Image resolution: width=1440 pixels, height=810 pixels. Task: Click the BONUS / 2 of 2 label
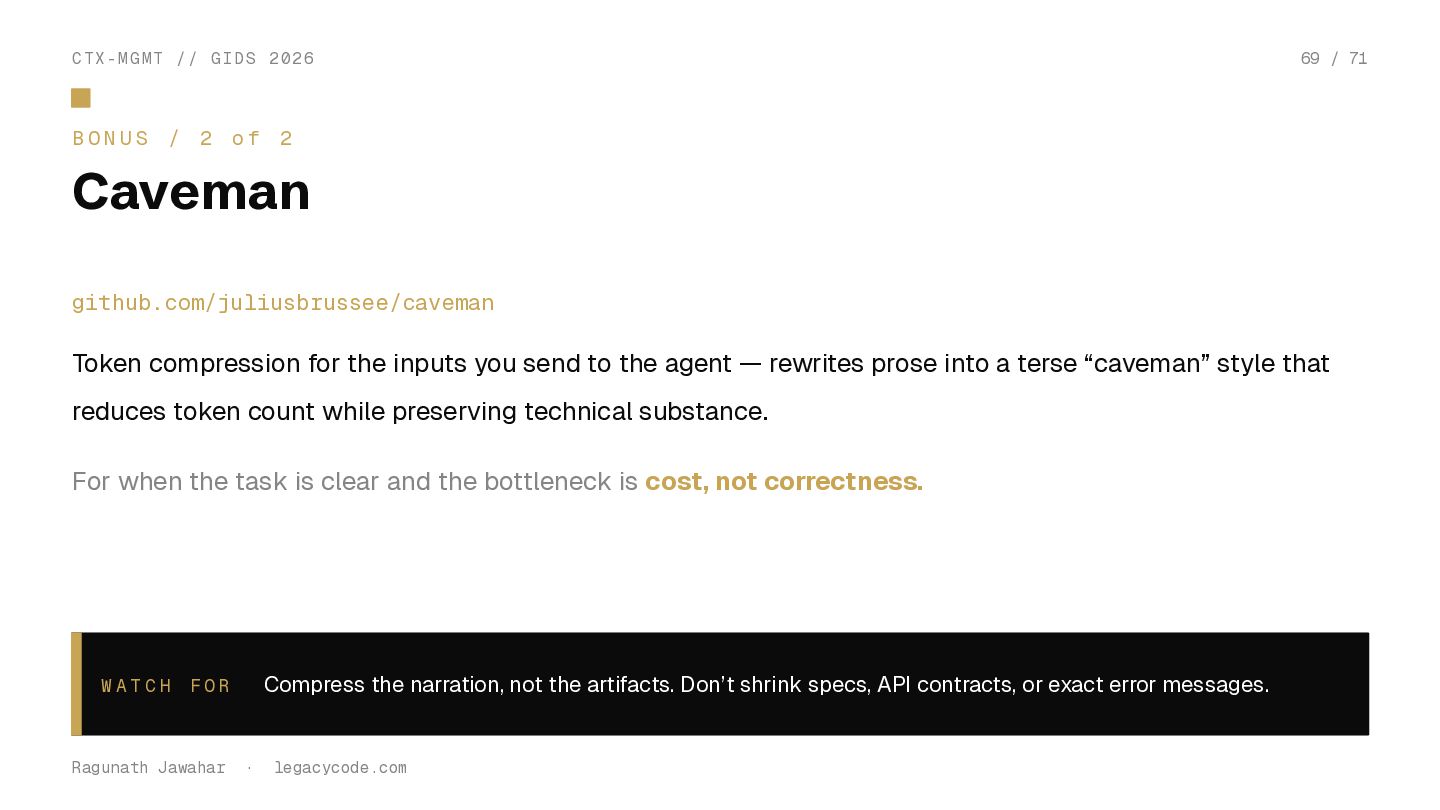(183, 139)
